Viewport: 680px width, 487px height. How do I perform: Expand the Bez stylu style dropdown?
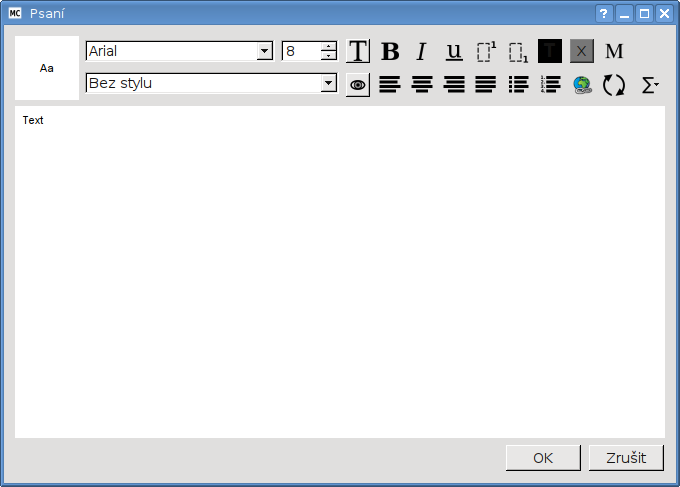tap(328, 83)
